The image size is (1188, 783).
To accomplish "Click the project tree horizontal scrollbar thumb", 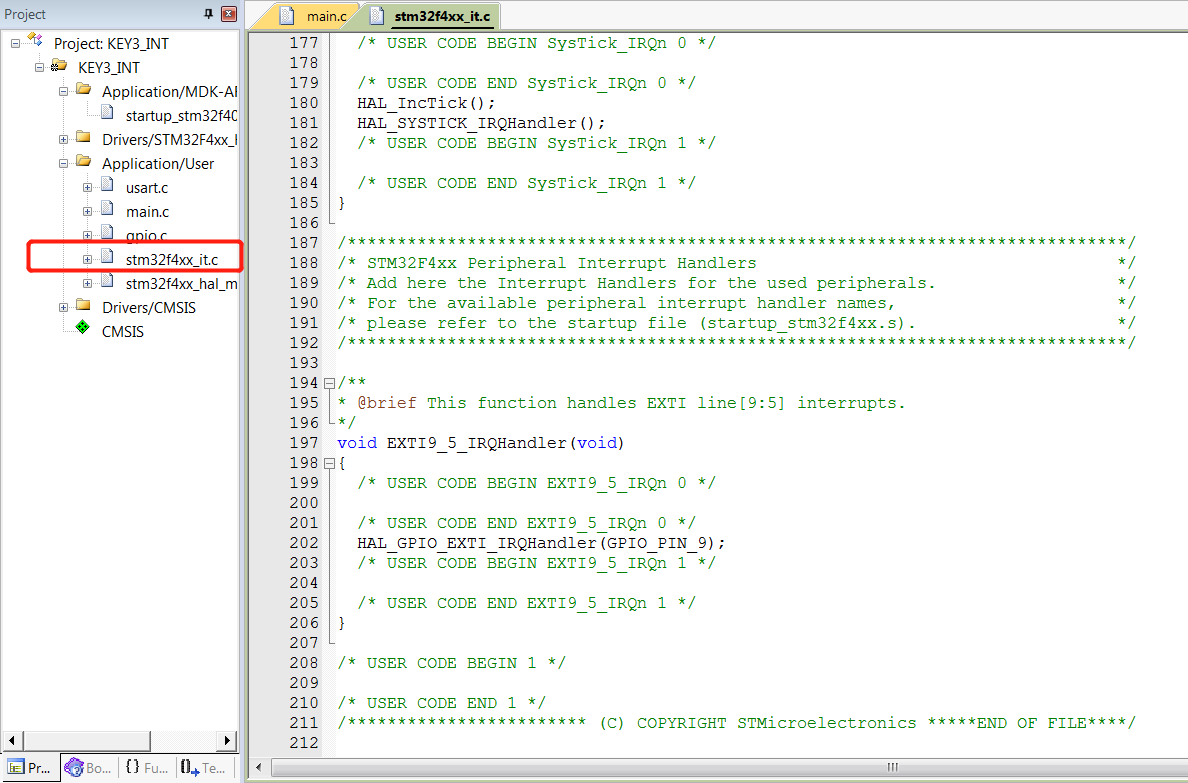I will pos(86,740).
